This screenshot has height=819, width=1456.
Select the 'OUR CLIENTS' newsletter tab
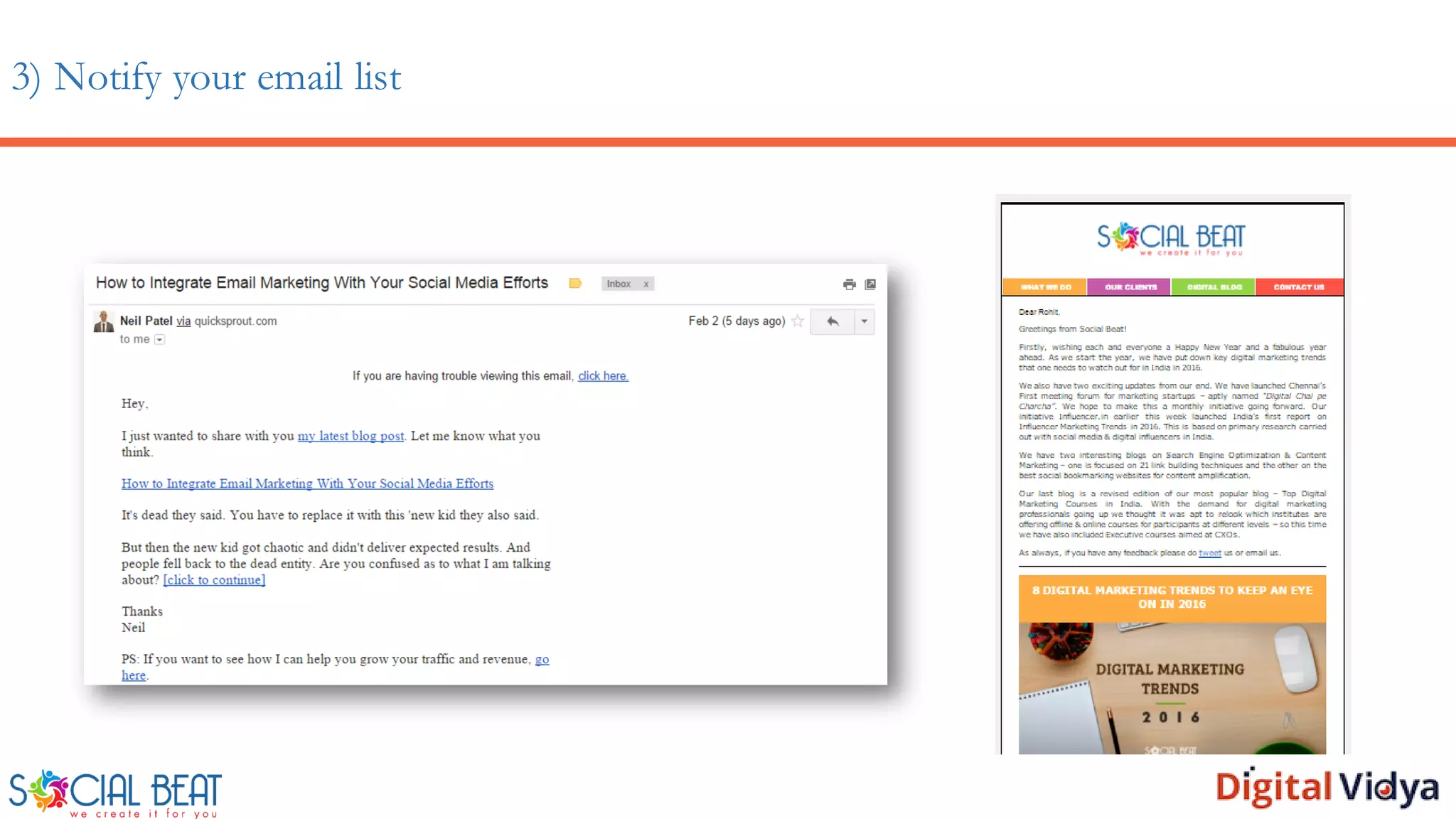point(1130,287)
